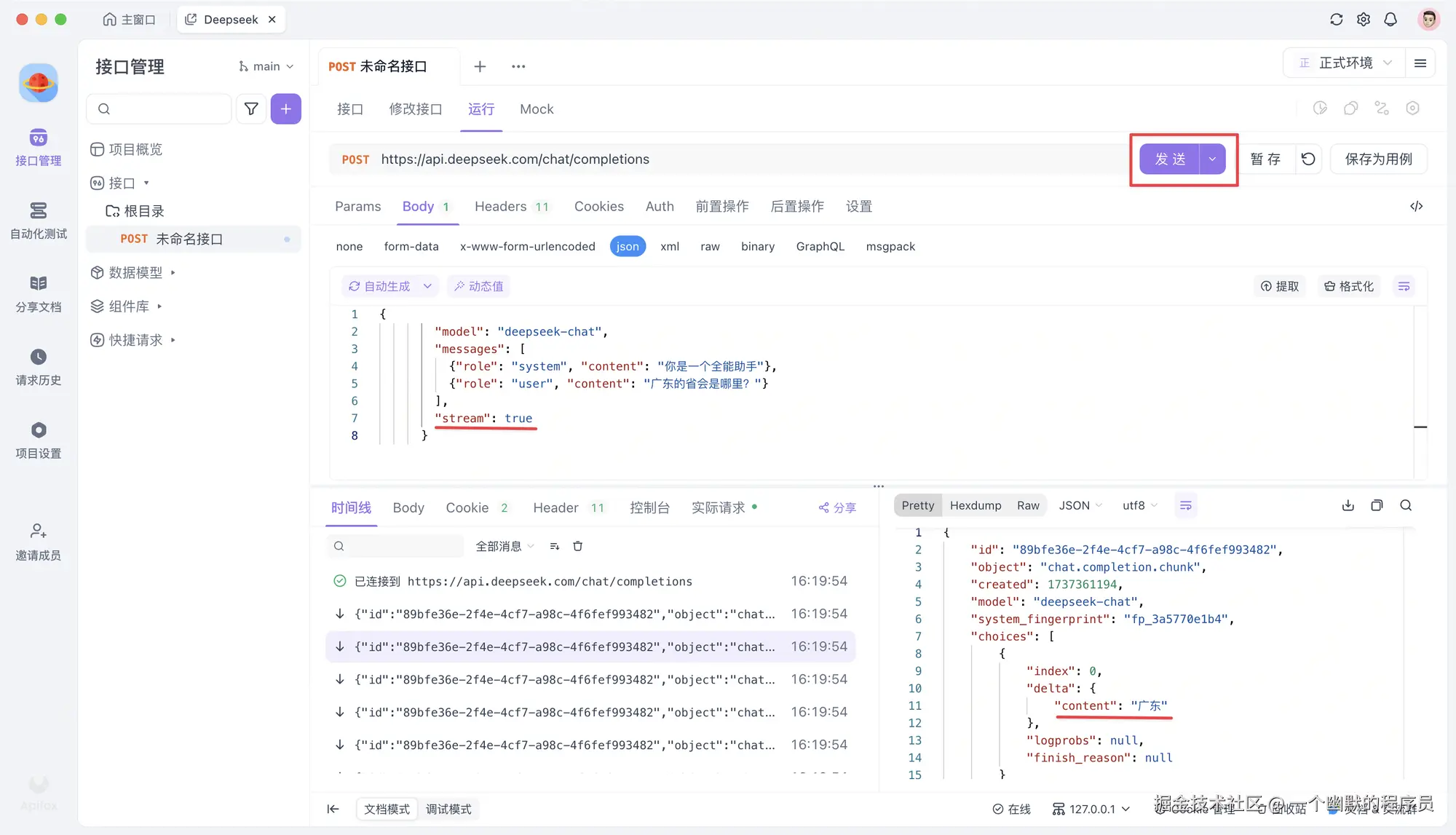The height and width of the screenshot is (835, 1456).
Task: Open the Mock tab
Action: 537,108
